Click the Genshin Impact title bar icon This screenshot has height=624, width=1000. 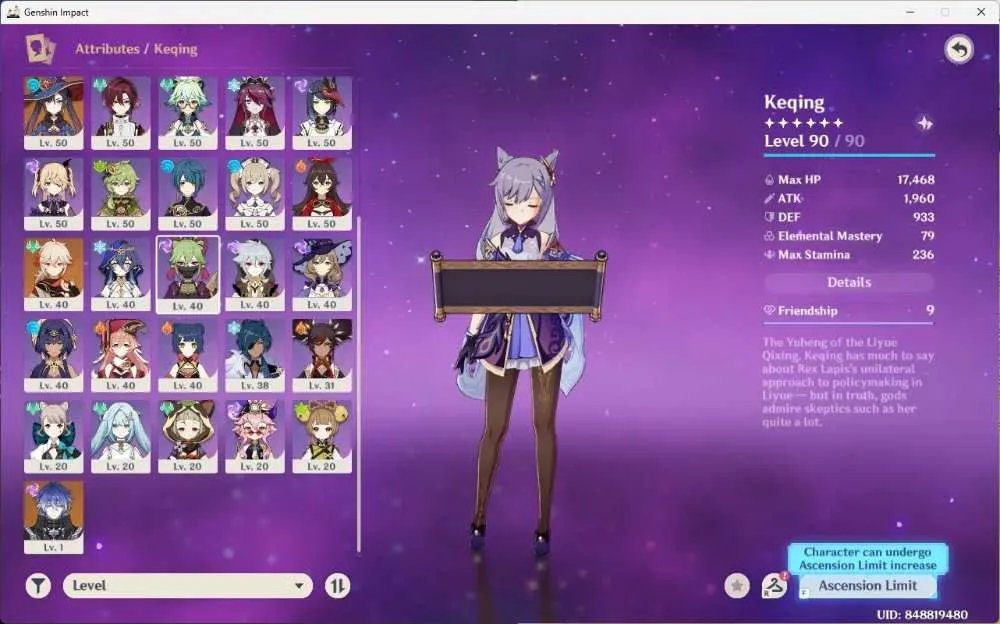pyautogui.click(x=13, y=12)
